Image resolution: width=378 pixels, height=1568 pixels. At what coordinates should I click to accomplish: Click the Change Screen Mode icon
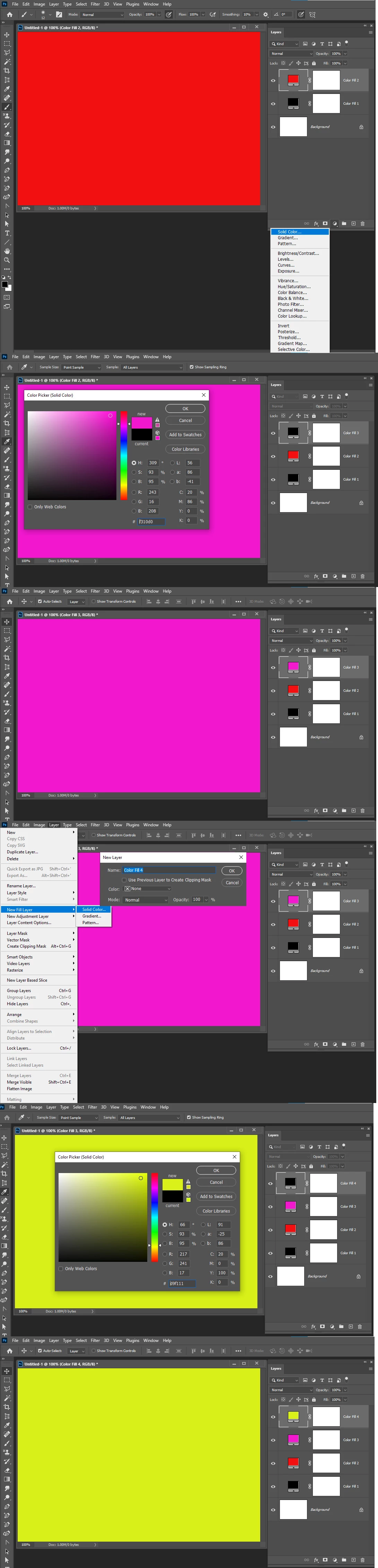pyautogui.click(x=7, y=307)
